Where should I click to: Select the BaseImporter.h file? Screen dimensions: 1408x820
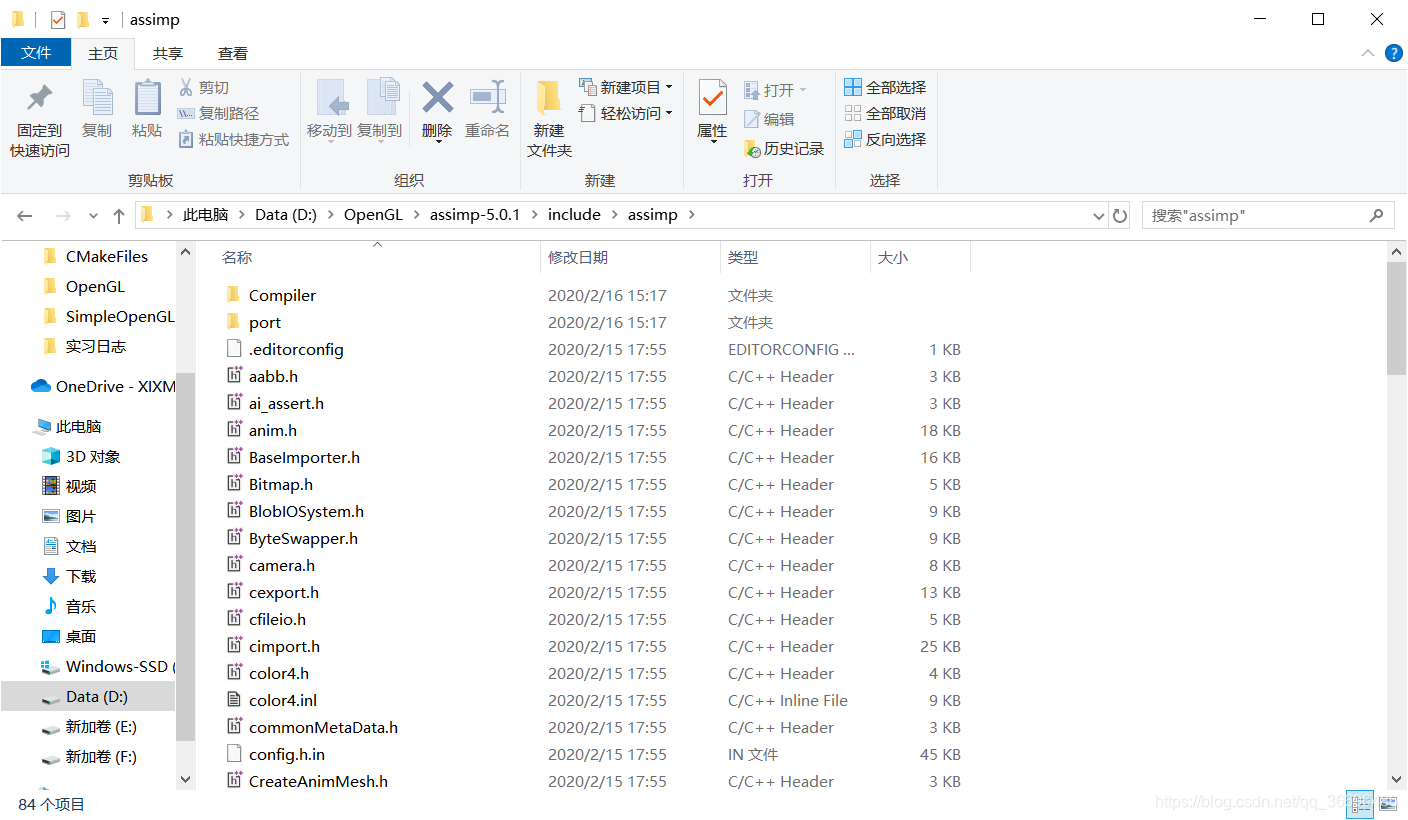point(304,457)
